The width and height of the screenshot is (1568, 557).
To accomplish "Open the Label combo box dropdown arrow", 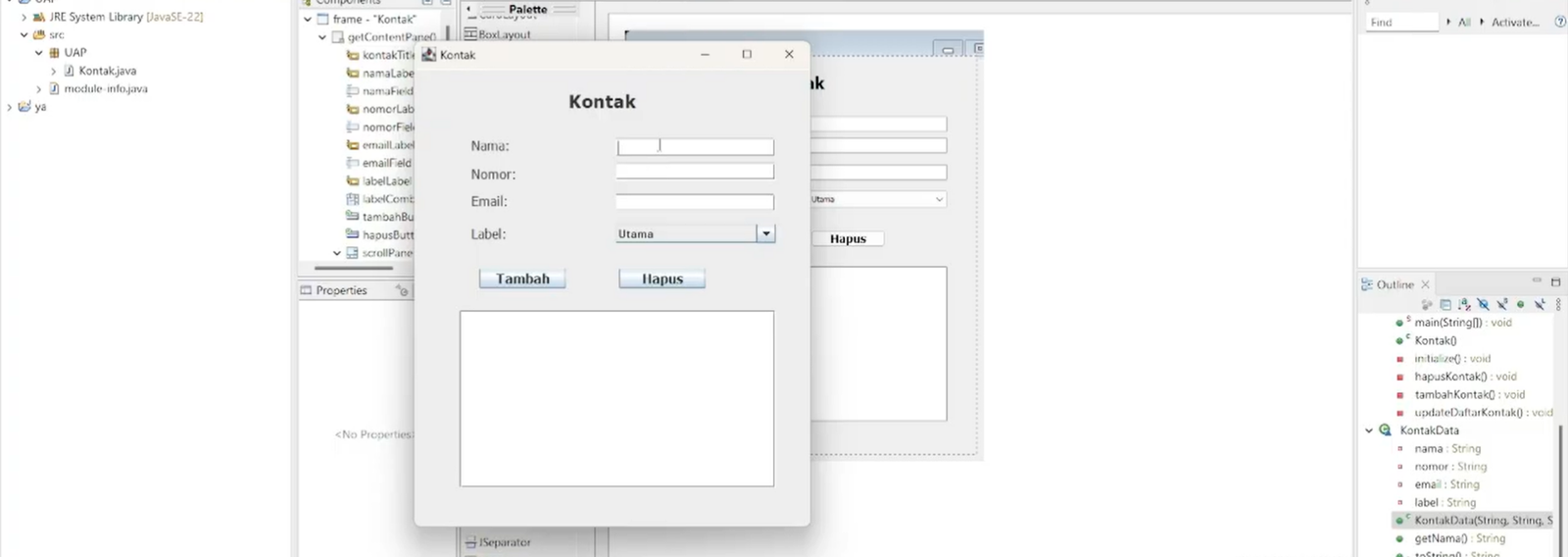I will (766, 233).
